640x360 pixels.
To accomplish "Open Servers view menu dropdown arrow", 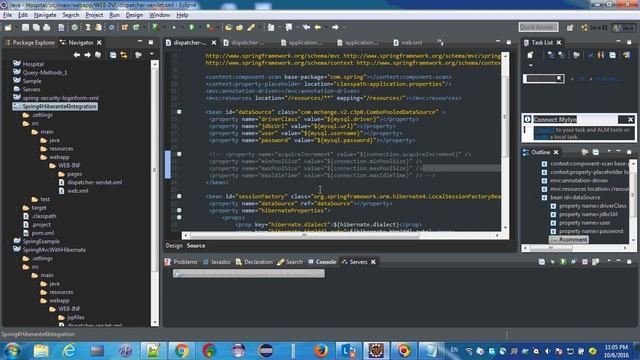I will [609, 261].
